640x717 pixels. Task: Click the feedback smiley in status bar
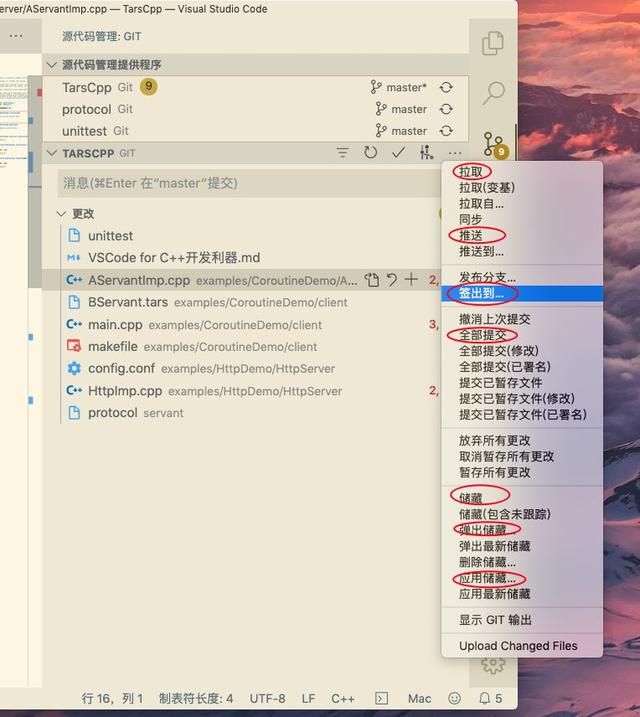click(x=454, y=698)
